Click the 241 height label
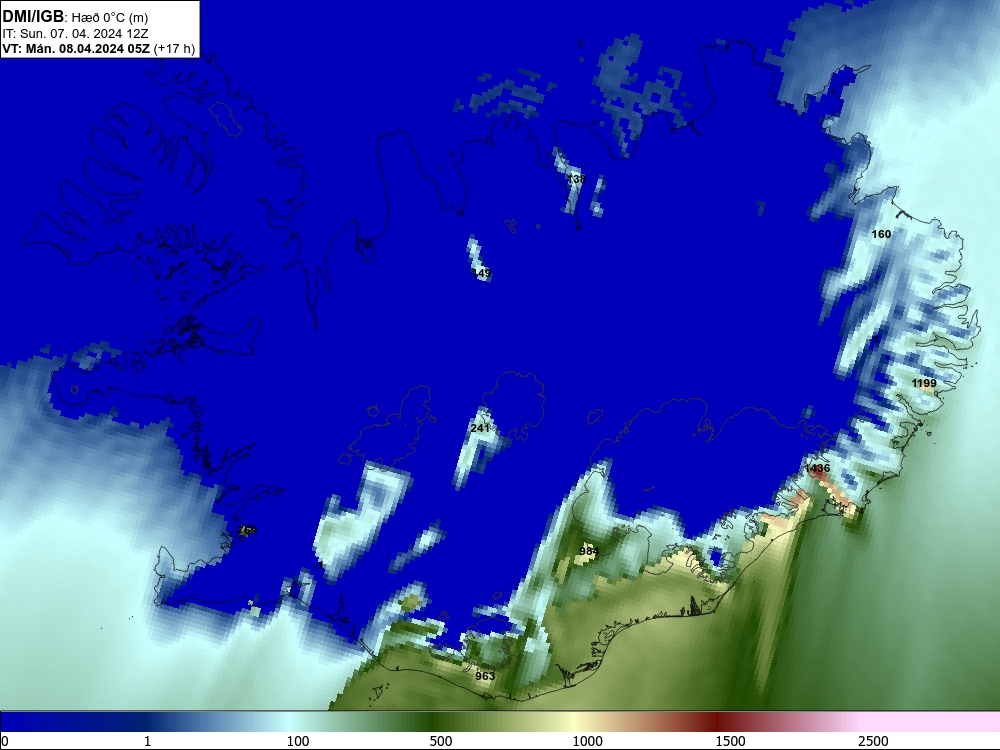The height and width of the screenshot is (750, 1000). (480, 428)
